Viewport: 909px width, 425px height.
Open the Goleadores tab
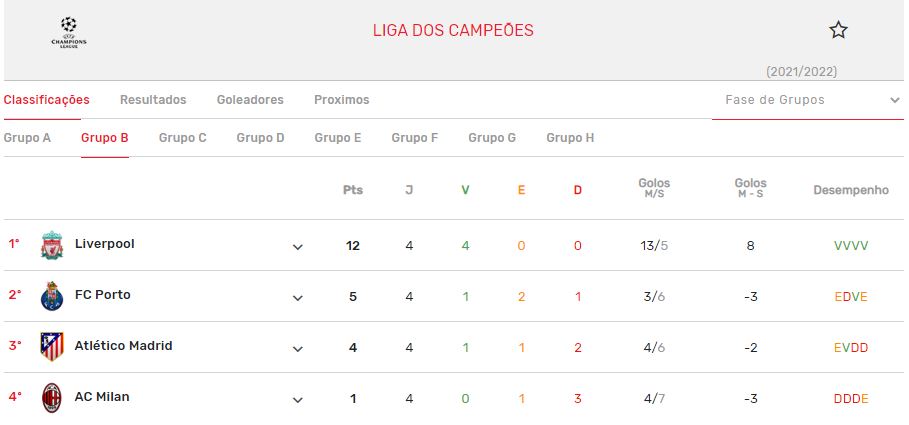(250, 100)
